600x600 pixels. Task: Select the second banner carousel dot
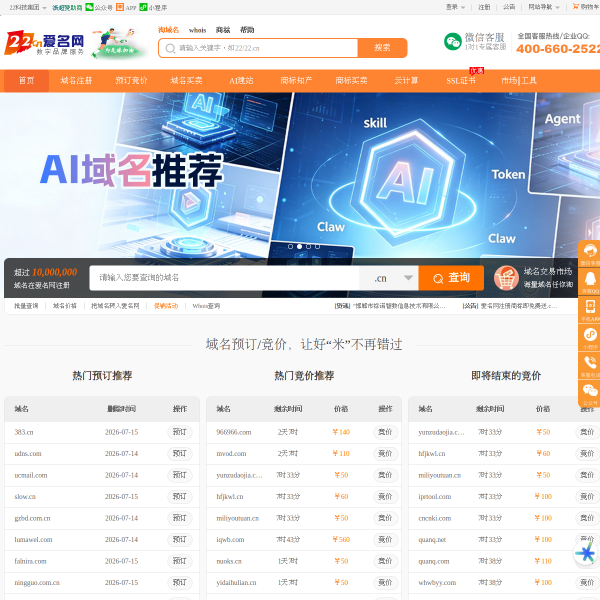[299, 246]
